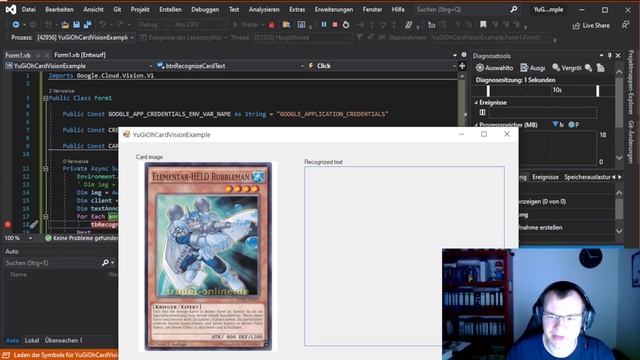Switch to the Form1.vb [Entwurf] tab

[x=80, y=55]
